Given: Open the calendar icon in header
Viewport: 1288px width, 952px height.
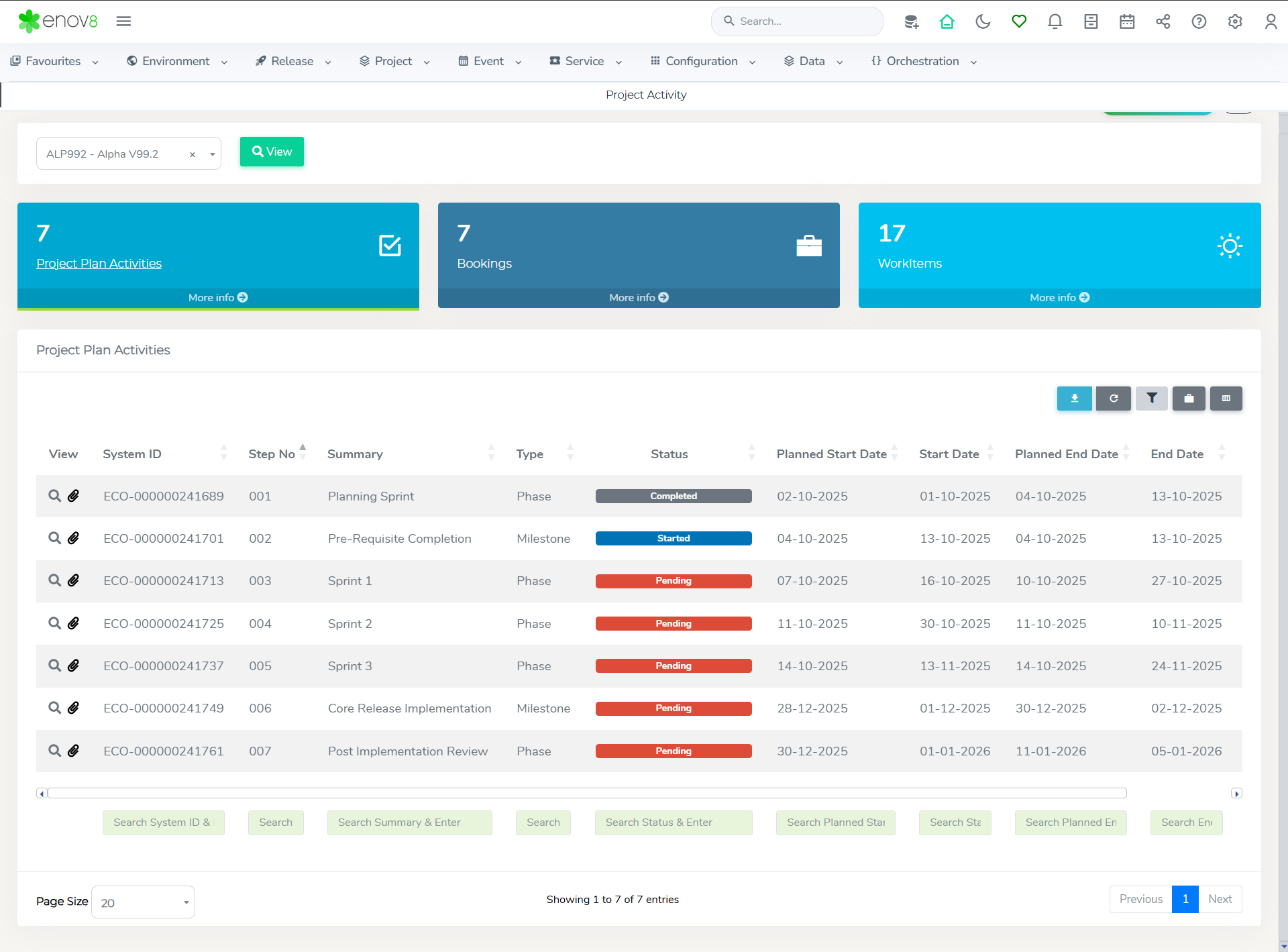Looking at the screenshot, I should tap(1127, 21).
